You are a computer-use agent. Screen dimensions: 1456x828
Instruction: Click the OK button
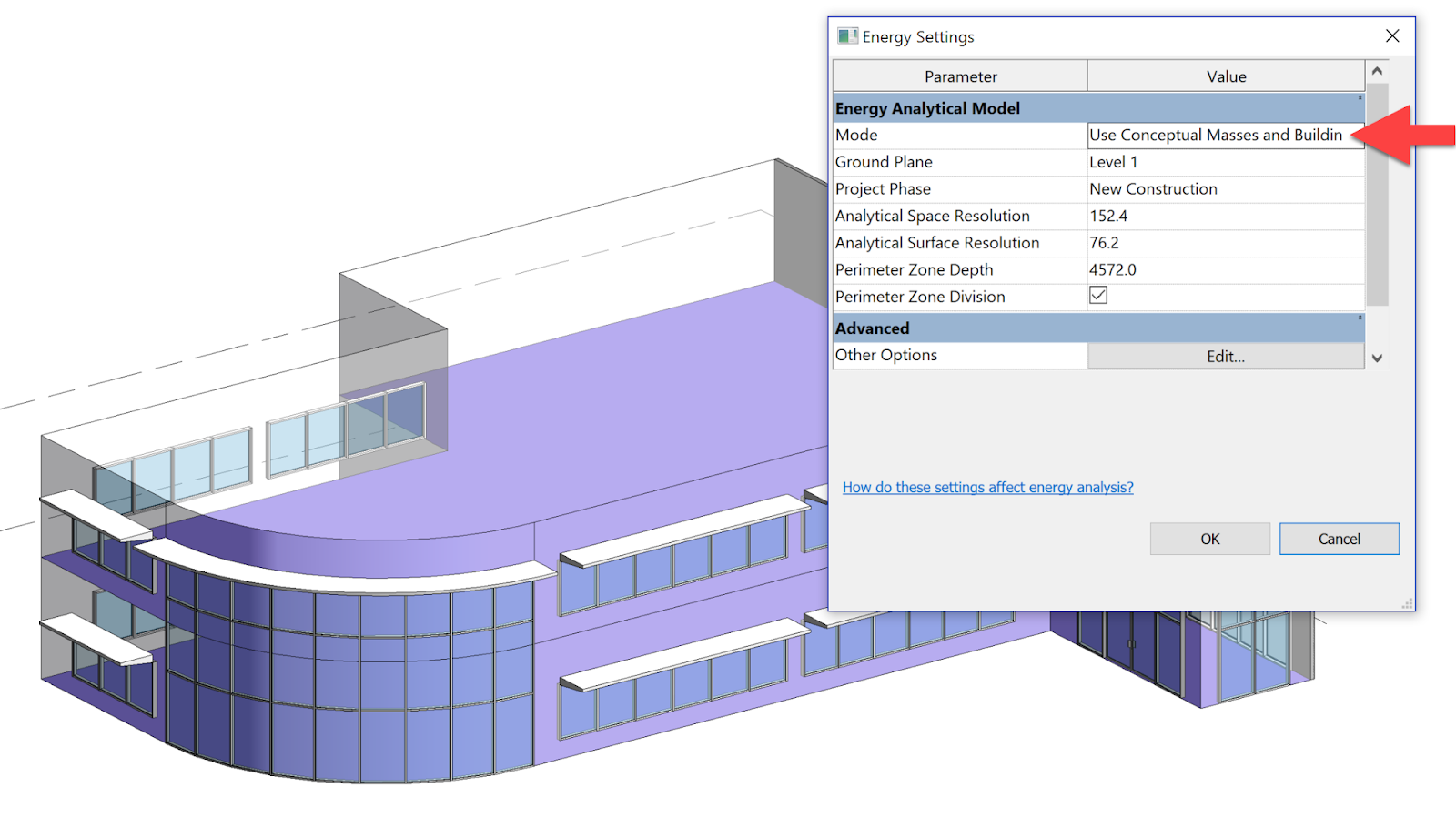1209,539
